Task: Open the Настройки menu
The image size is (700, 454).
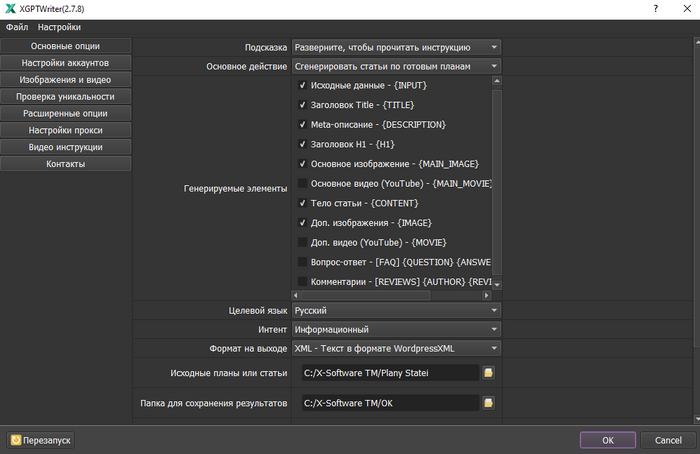Action: (59, 27)
